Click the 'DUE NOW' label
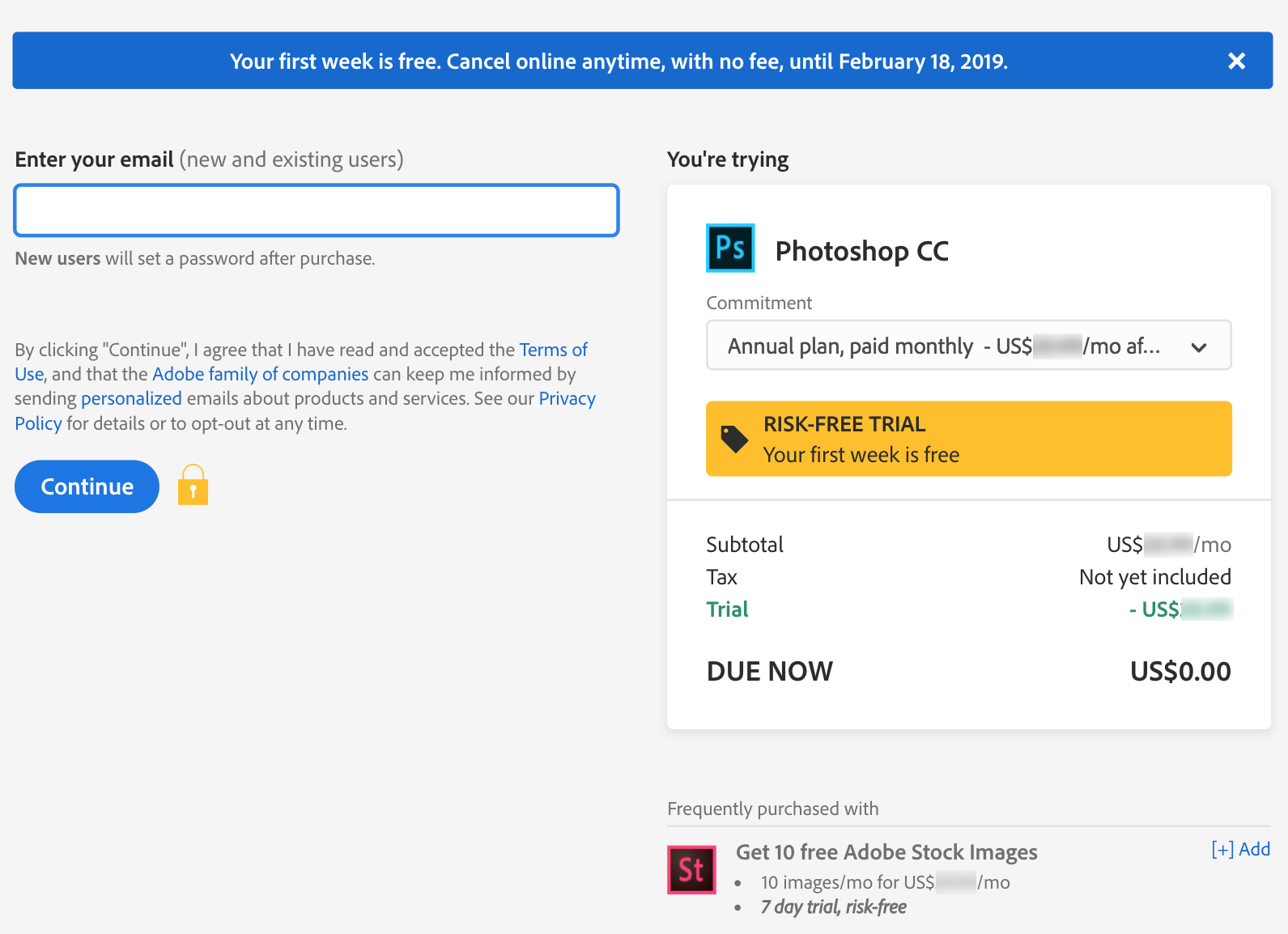1288x934 pixels. (x=769, y=671)
